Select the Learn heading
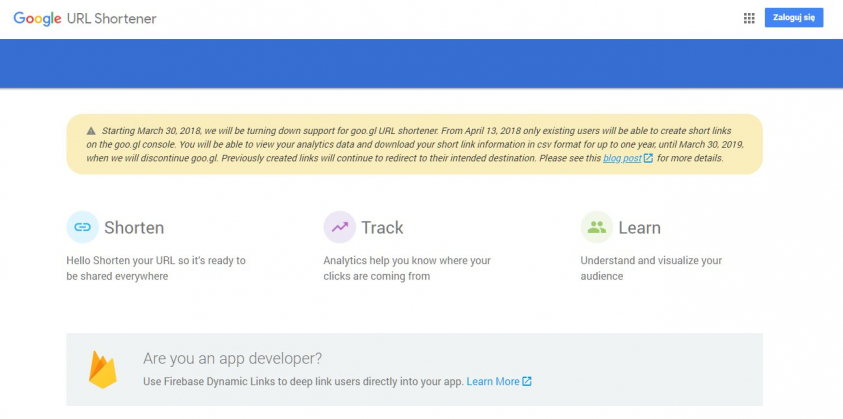 [639, 228]
